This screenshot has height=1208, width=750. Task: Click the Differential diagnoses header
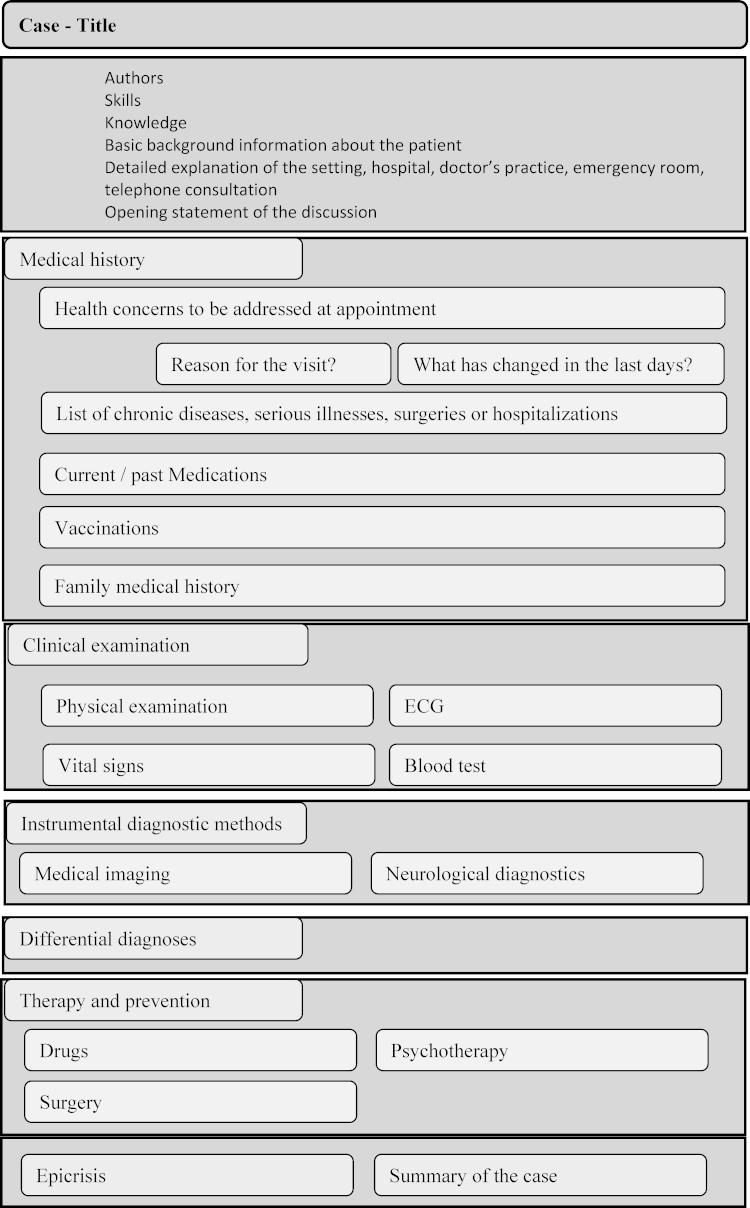(x=152, y=939)
